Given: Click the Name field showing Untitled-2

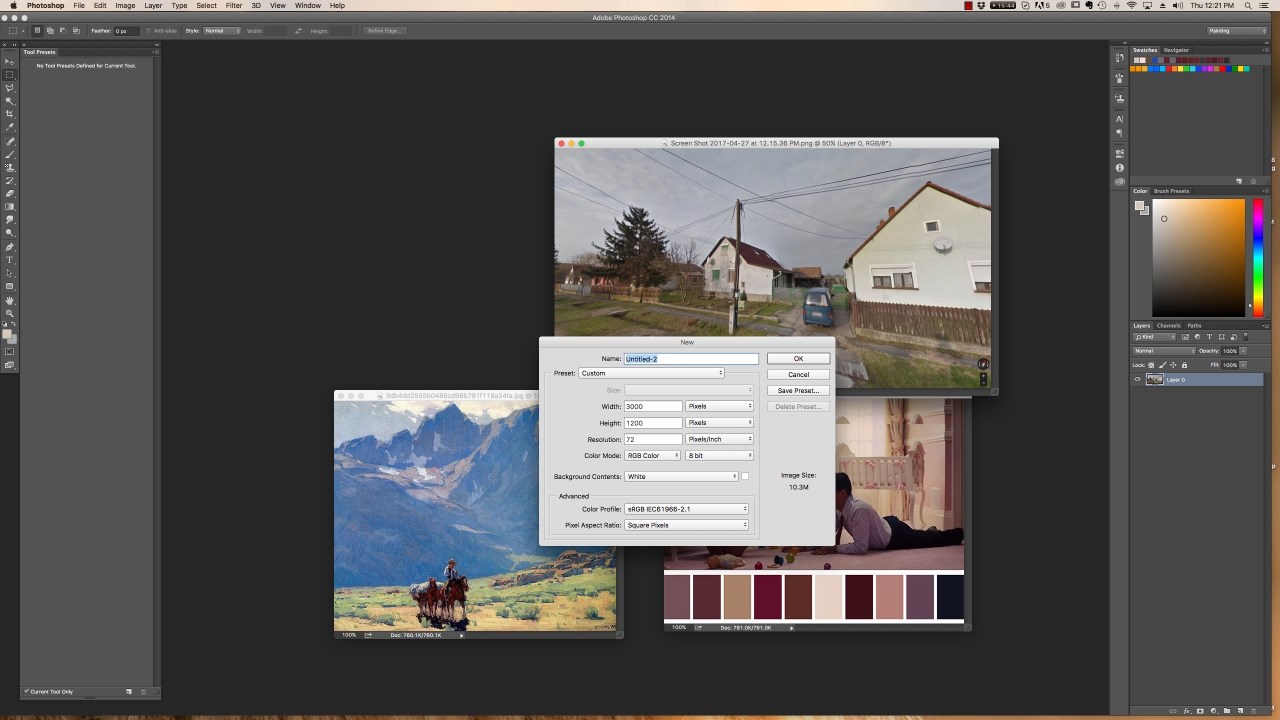Looking at the screenshot, I should (x=691, y=358).
